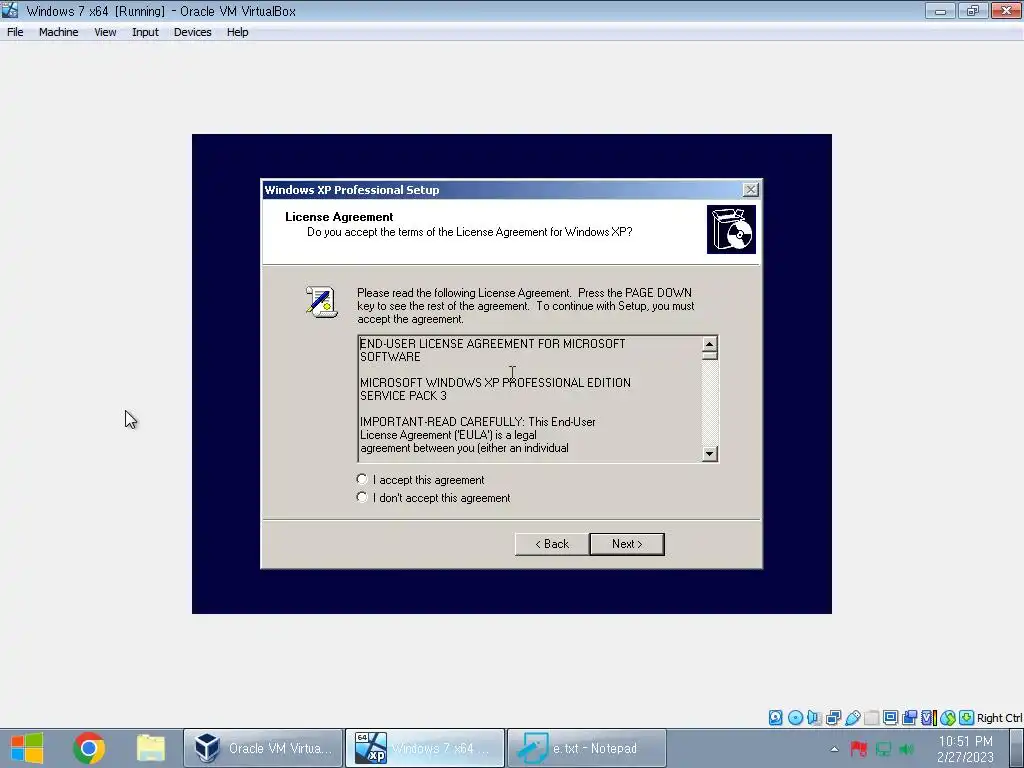Select 'I accept this agreement' radio button
The image size is (1024, 768).
[362, 479]
